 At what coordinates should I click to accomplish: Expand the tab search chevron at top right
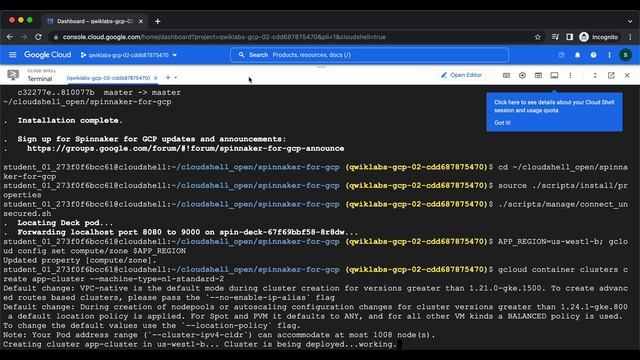click(x=630, y=21)
